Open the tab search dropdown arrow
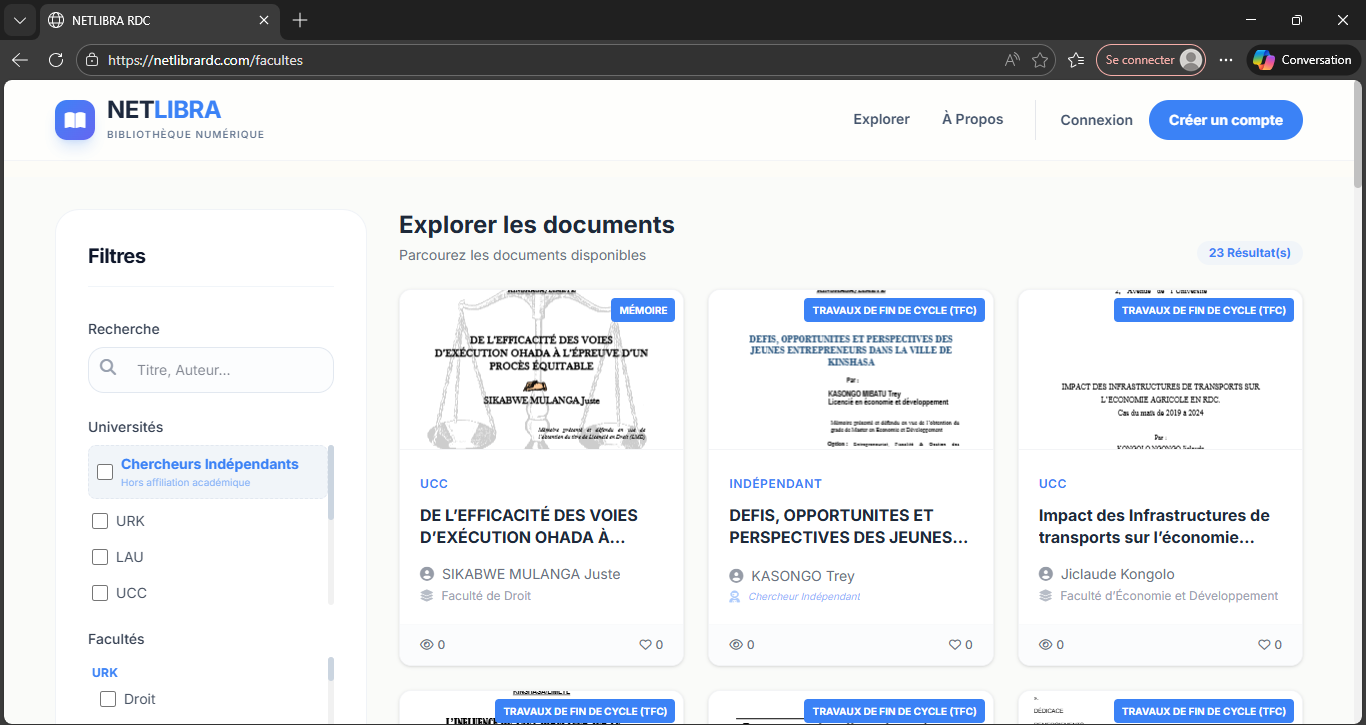 [x=19, y=20]
